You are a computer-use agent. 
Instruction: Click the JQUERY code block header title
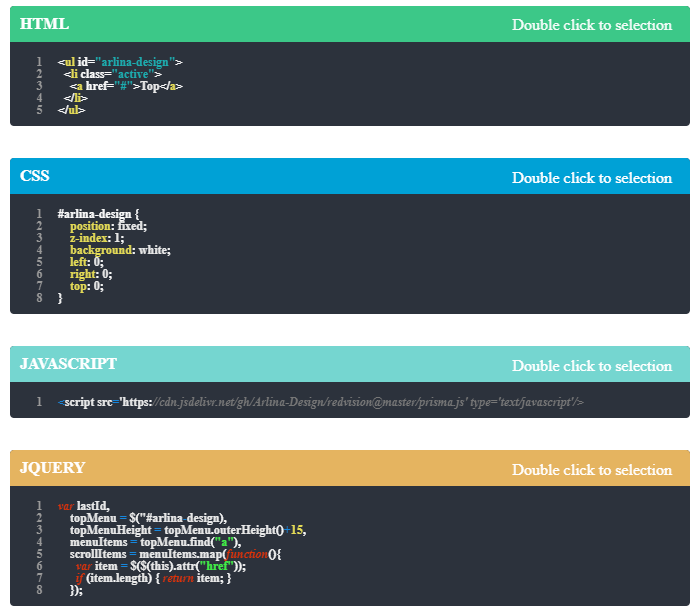pos(52,468)
